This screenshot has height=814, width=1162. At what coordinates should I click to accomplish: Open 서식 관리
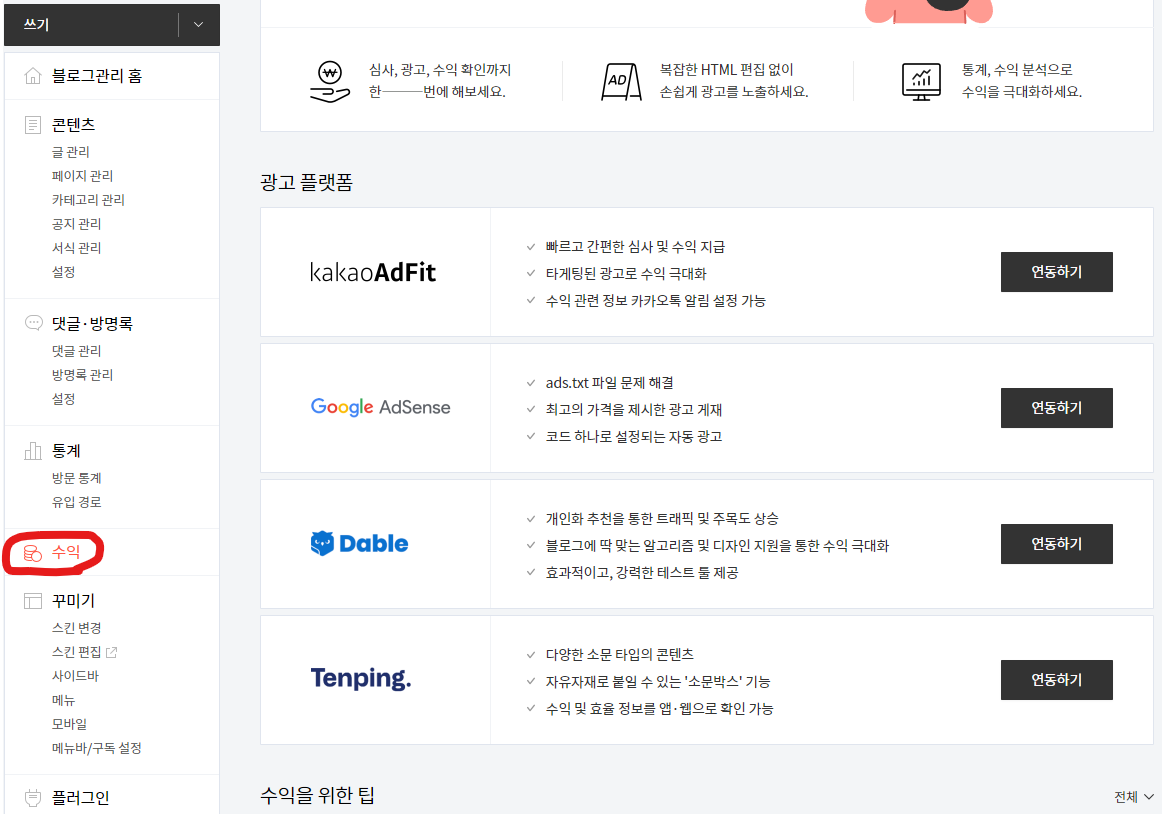pyautogui.click(x=76, y=248)
